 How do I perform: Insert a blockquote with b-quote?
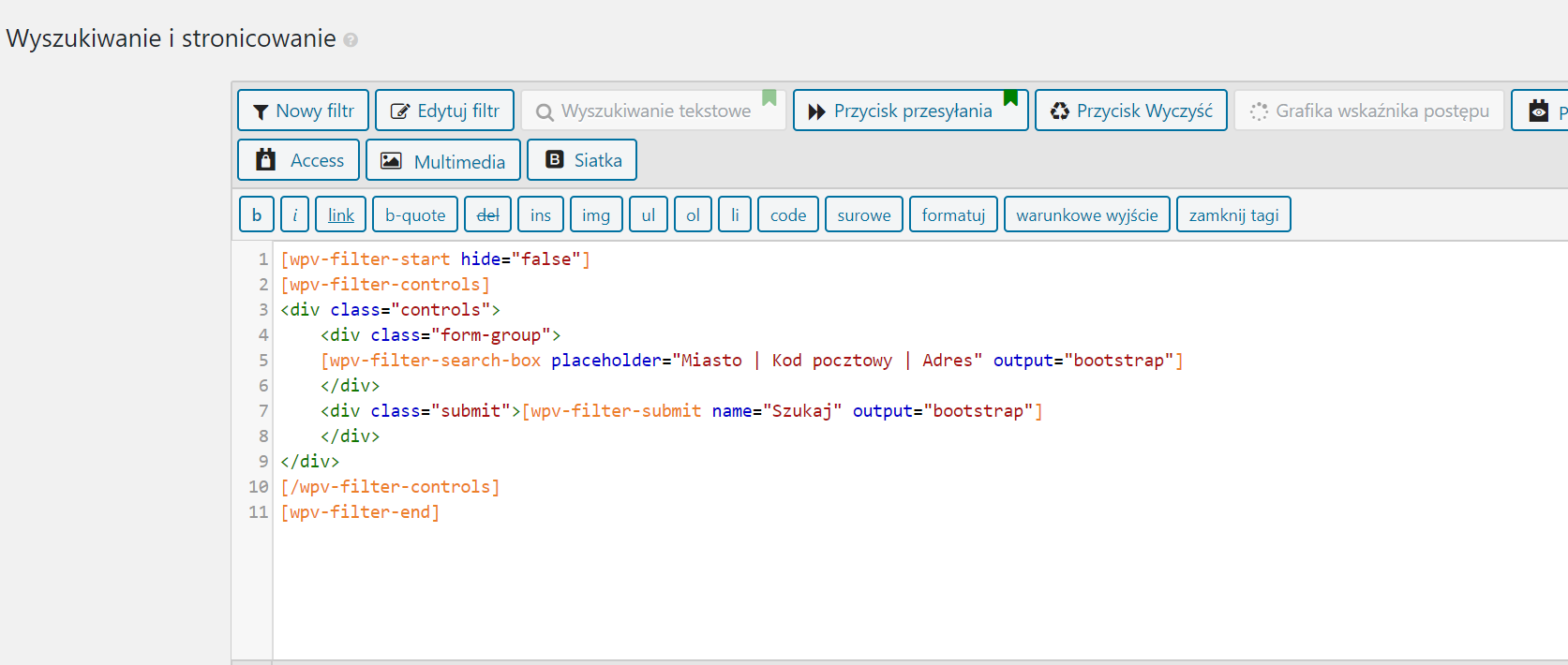click(x=415, y=214)
